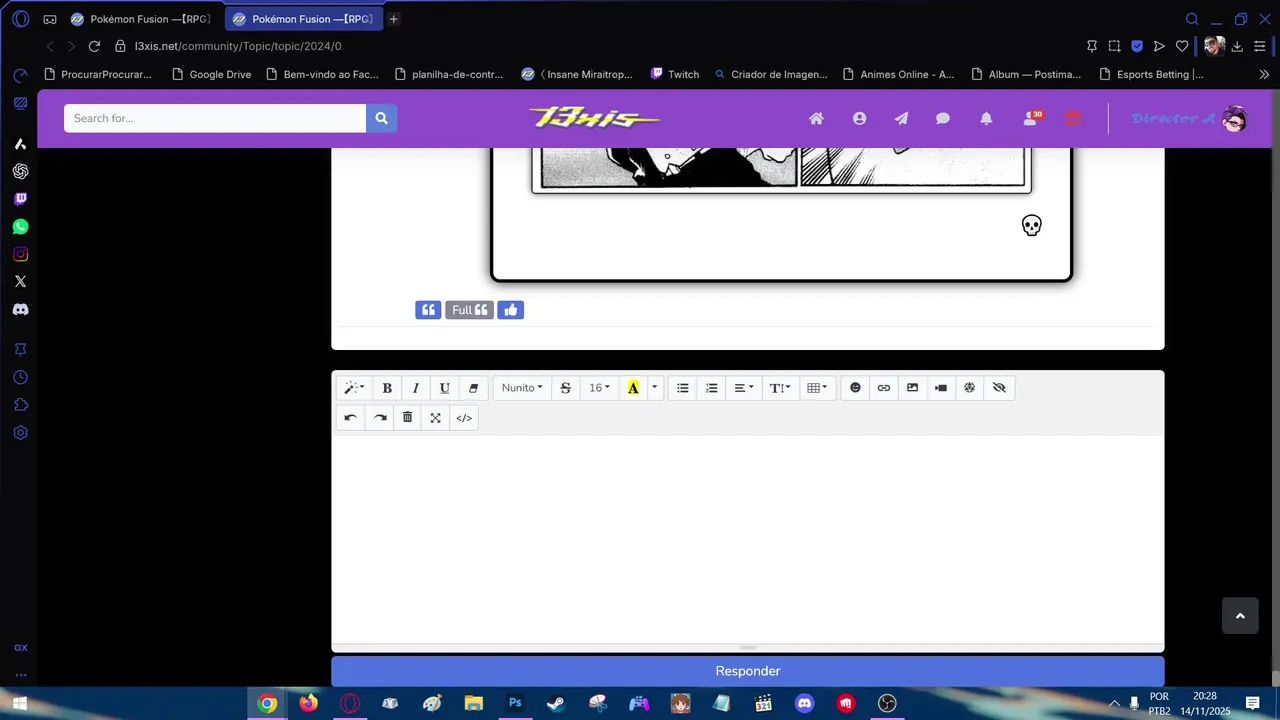Open Photoshop from the Windows taskbar
Viewport: 1280px width, 720px height.
515,703
